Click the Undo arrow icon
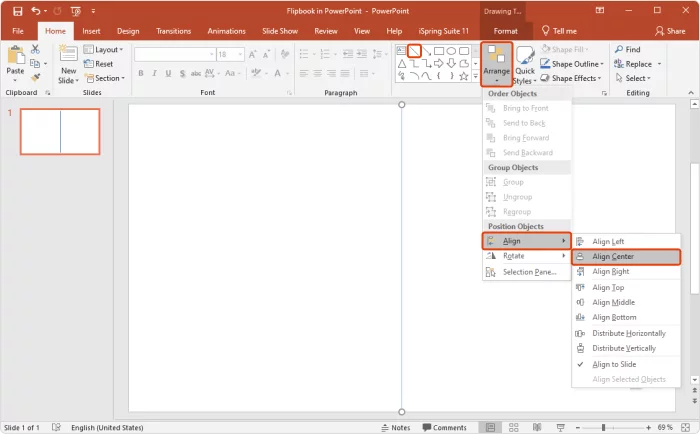The height and width of the screenshot is (434, 700). click(x=36, y=11)
